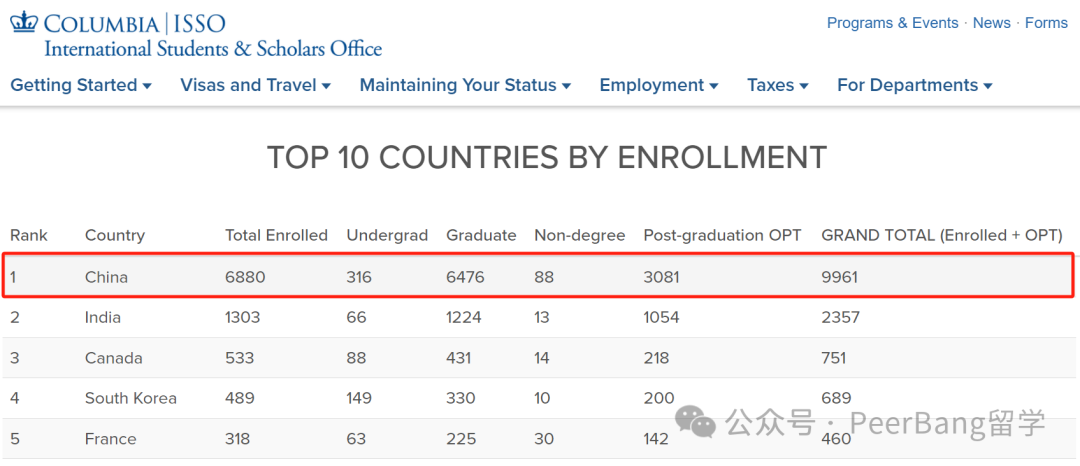Expand the Taxes dropdown arrow
Image resolution: width=1080 pixels, height=466 pixels.
click(x=803, y=86)
